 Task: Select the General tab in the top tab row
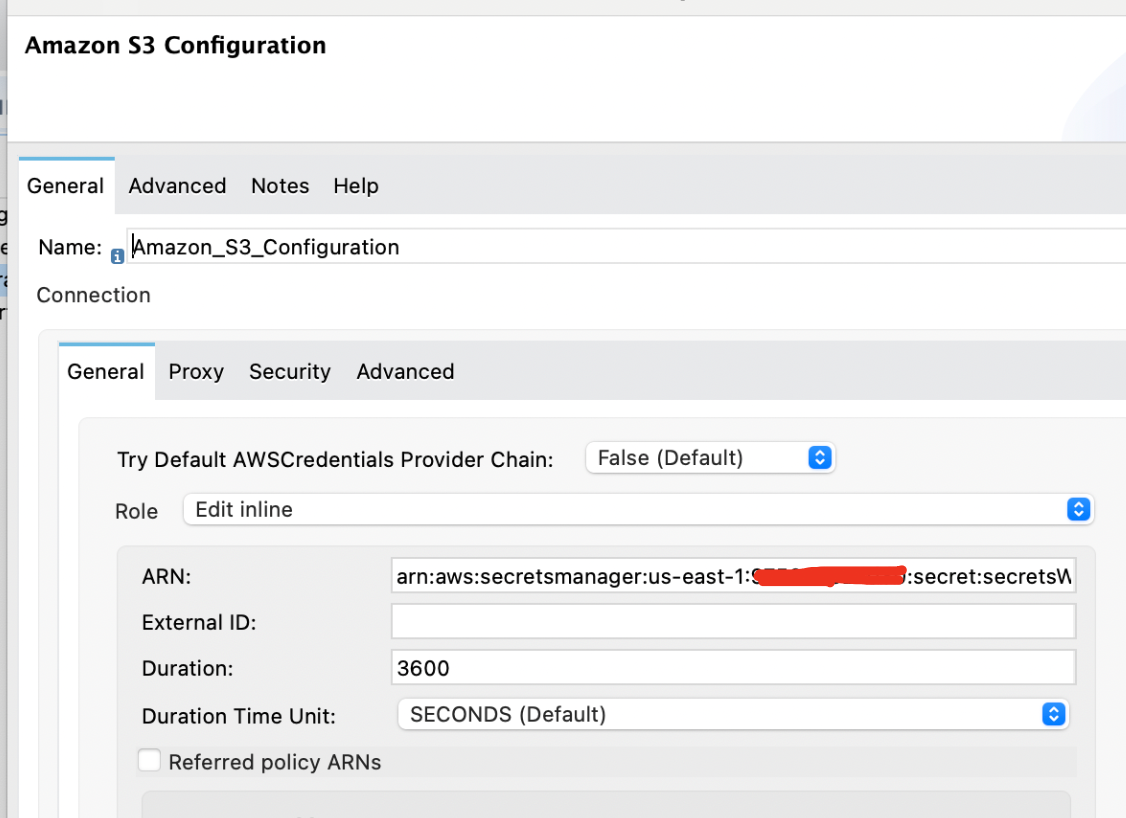coord(65,186)
